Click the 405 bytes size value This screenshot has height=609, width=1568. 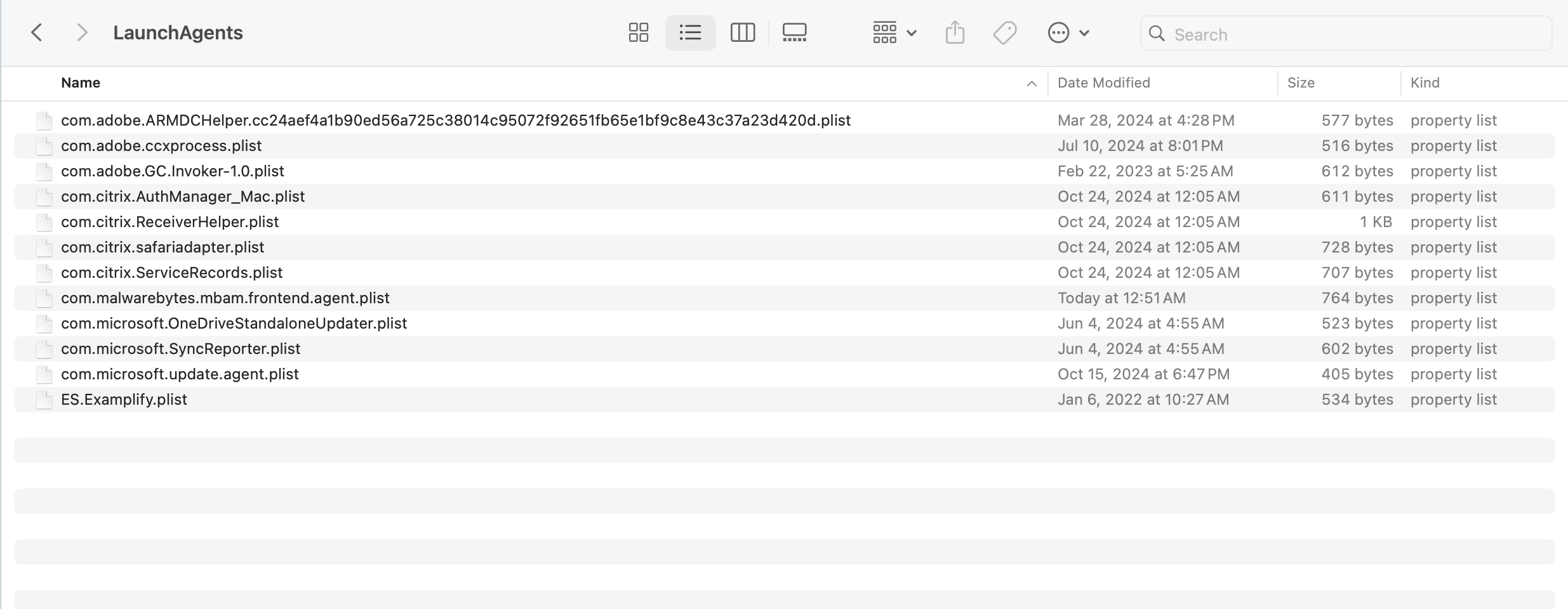[x=1357, y=374]
